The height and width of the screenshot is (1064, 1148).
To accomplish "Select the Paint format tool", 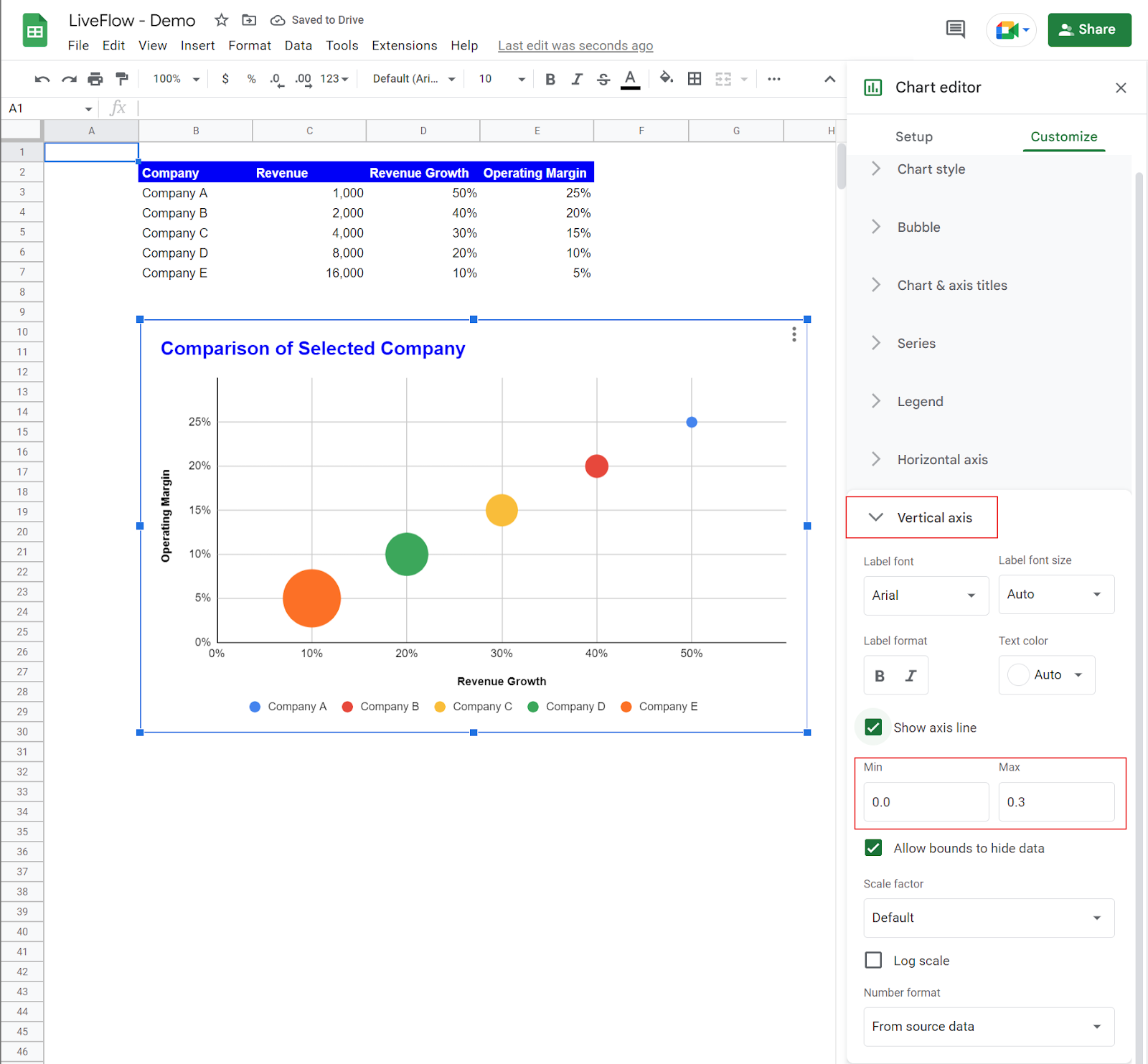I will tap(122, 79).
